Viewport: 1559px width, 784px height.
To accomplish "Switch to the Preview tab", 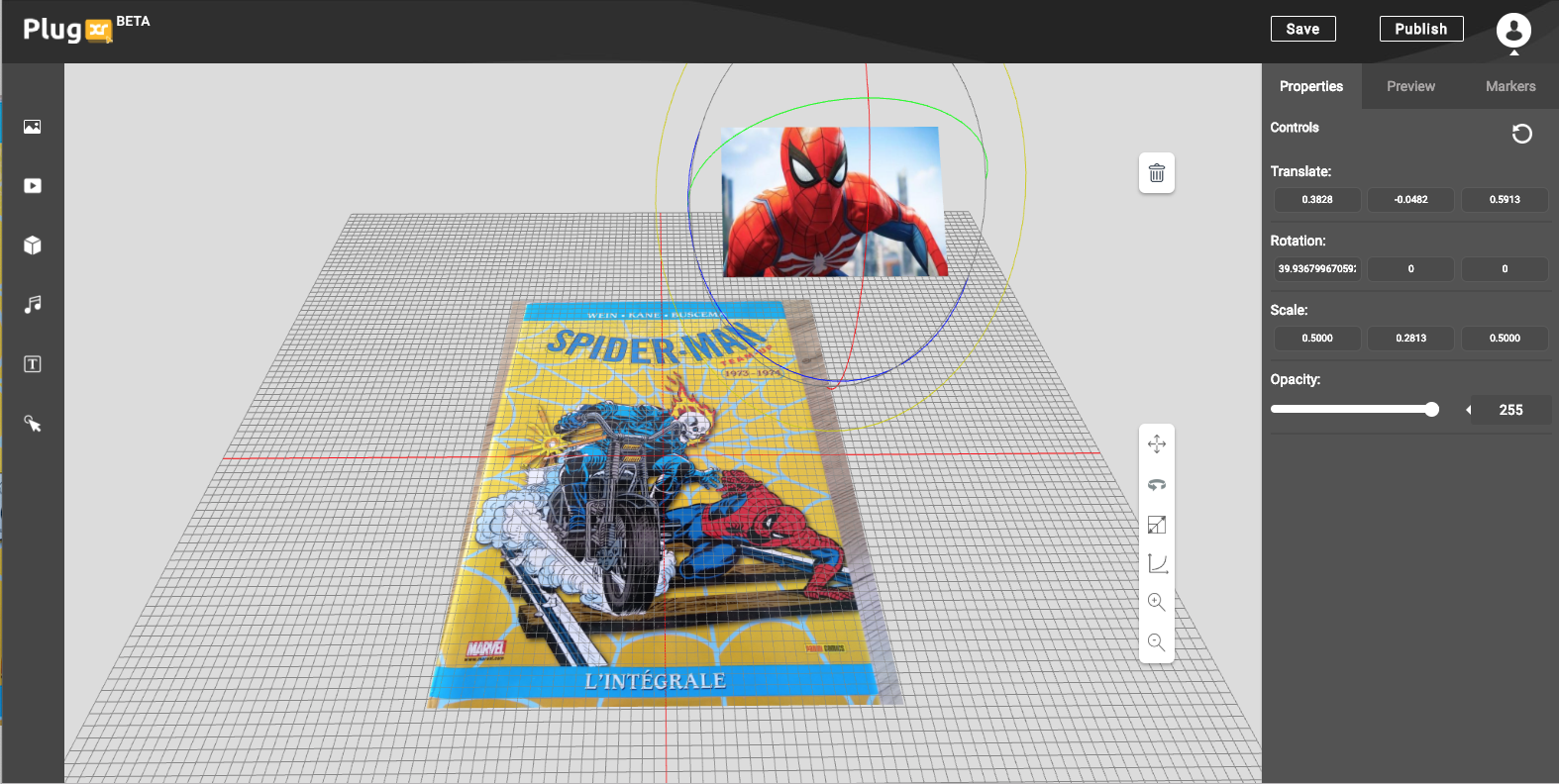I will click(x=1410, y=86).
